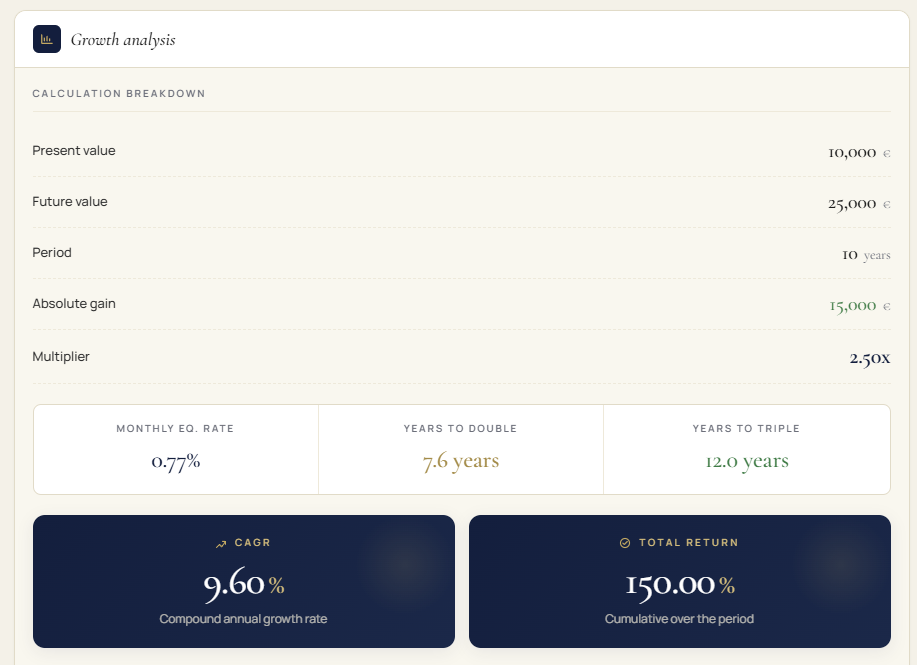Screen dimensions: 917x665
Task: Click the Calculation Breakdown section label
Action: [x=118, y=94]
